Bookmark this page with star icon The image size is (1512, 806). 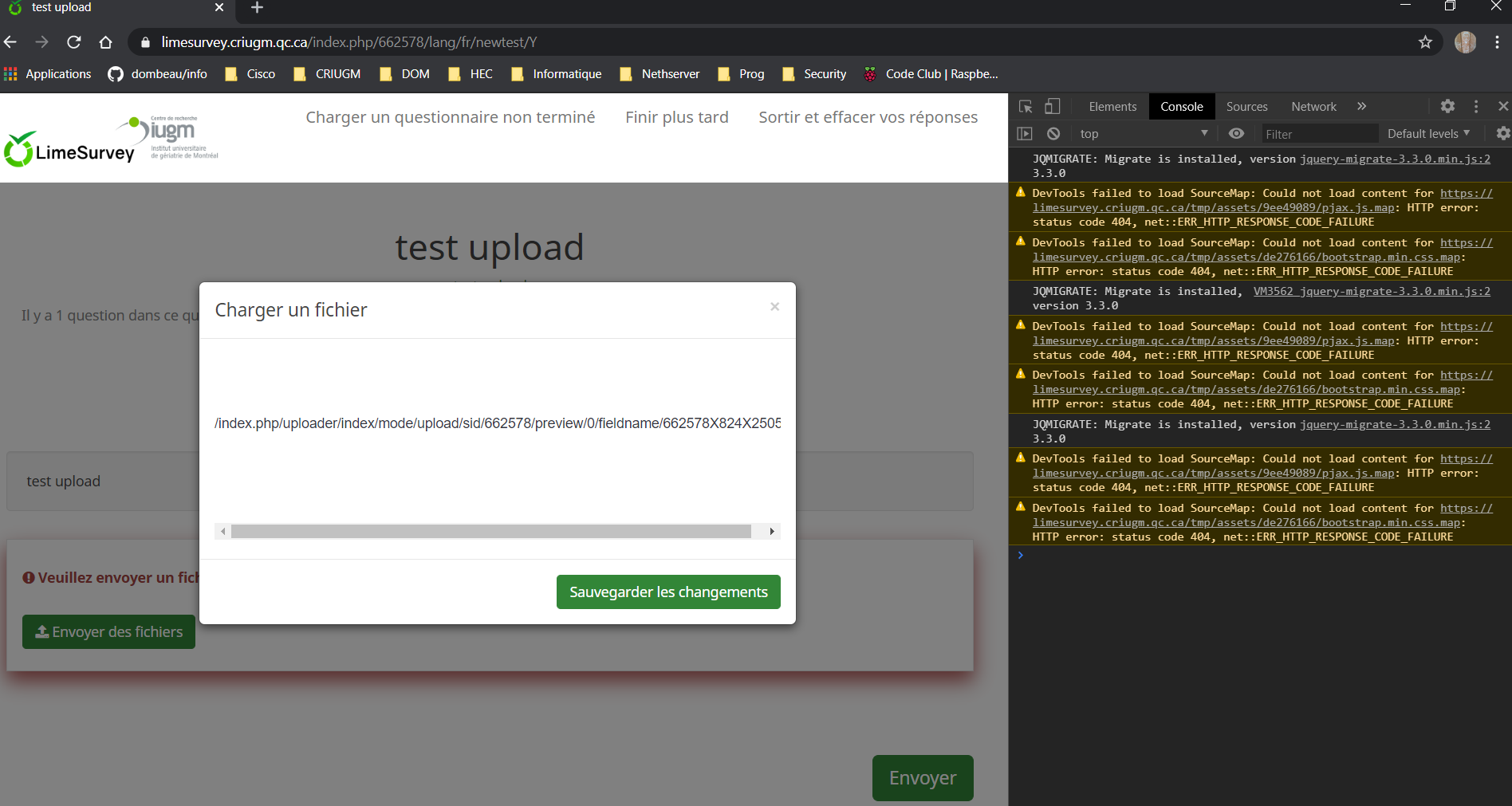(x=1425, y=42)
